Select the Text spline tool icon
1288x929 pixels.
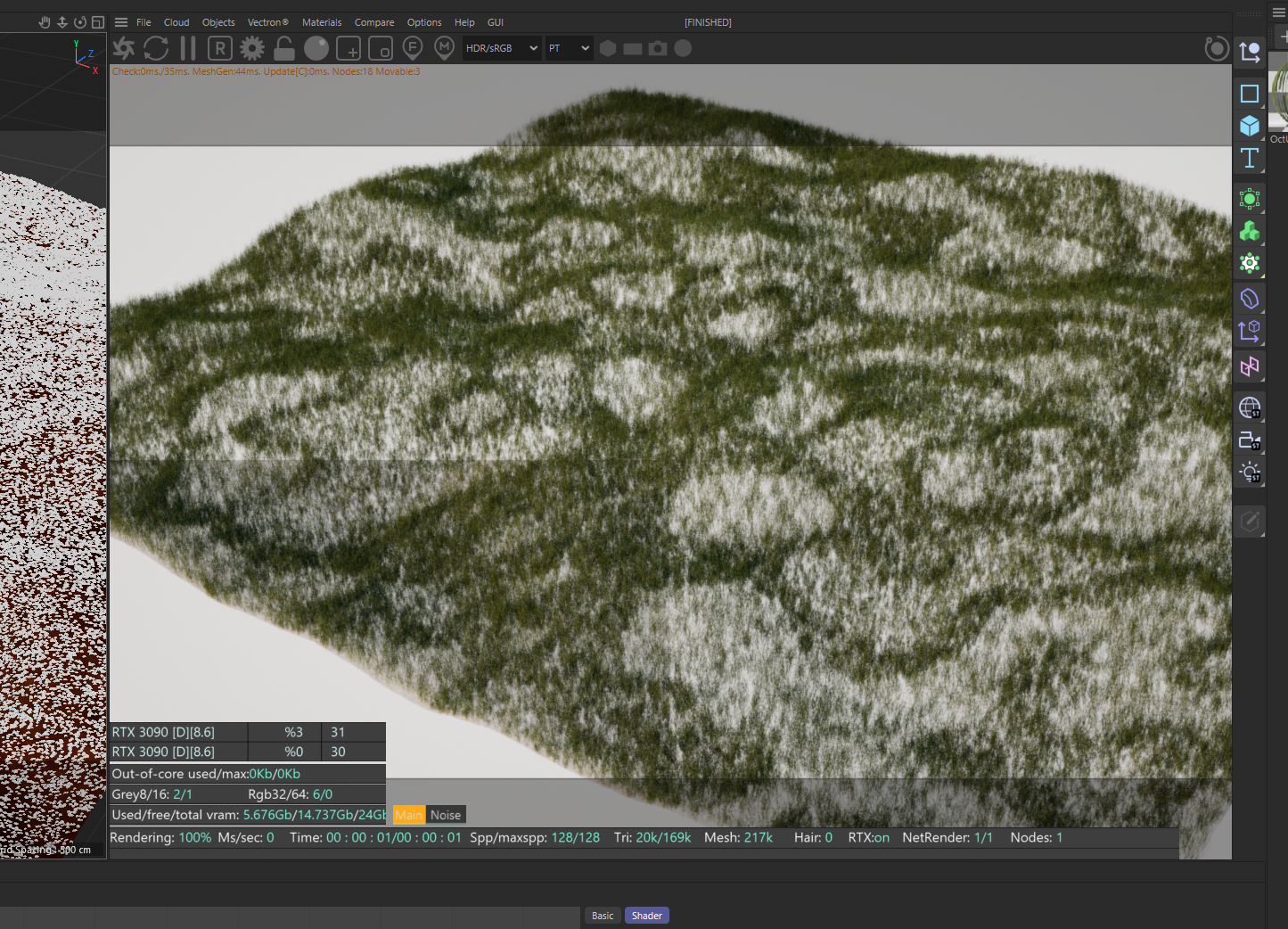[x=1250, y=159]
